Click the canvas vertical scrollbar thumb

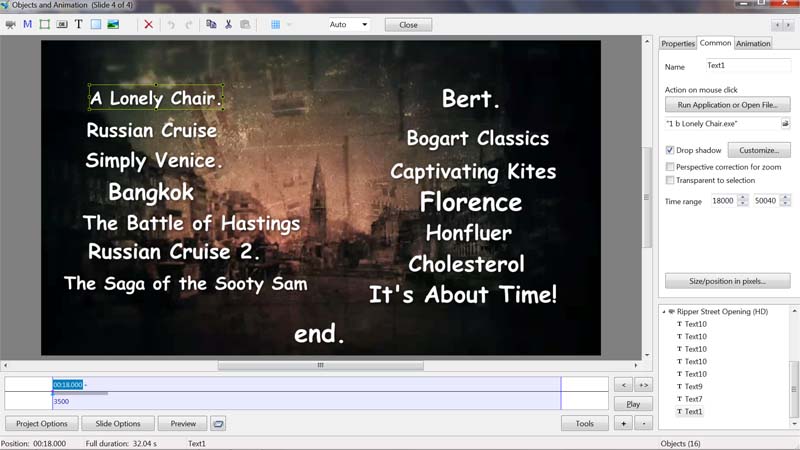coord(647,197)
